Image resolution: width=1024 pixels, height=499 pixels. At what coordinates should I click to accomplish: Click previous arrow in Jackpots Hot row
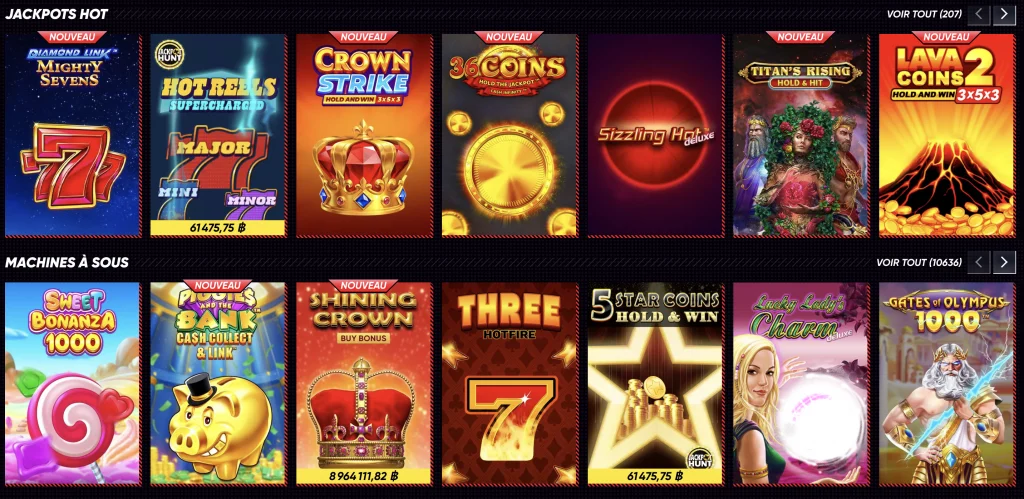[x=979, y=14]
